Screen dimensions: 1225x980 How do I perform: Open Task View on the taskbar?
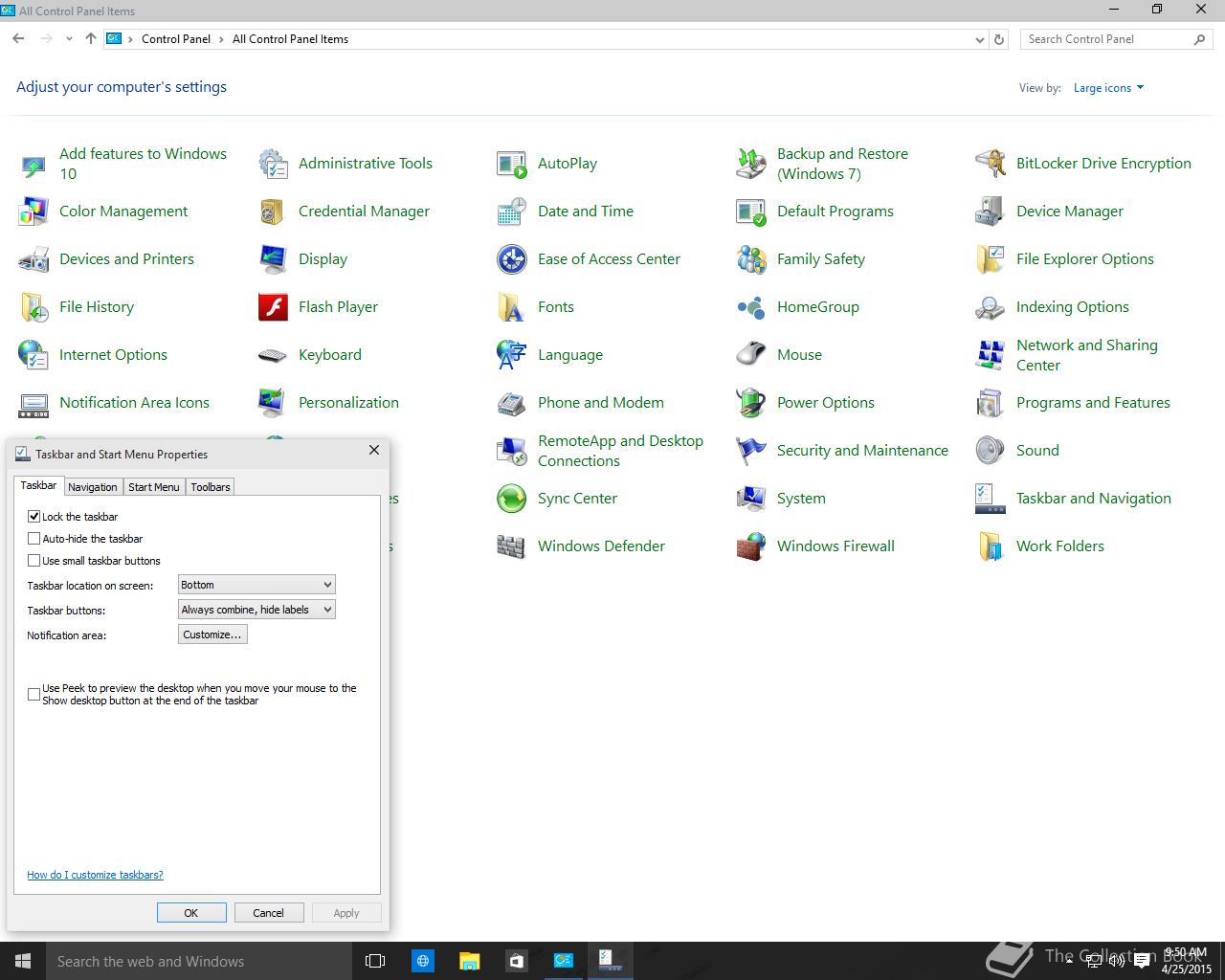(x=375, y=961)
